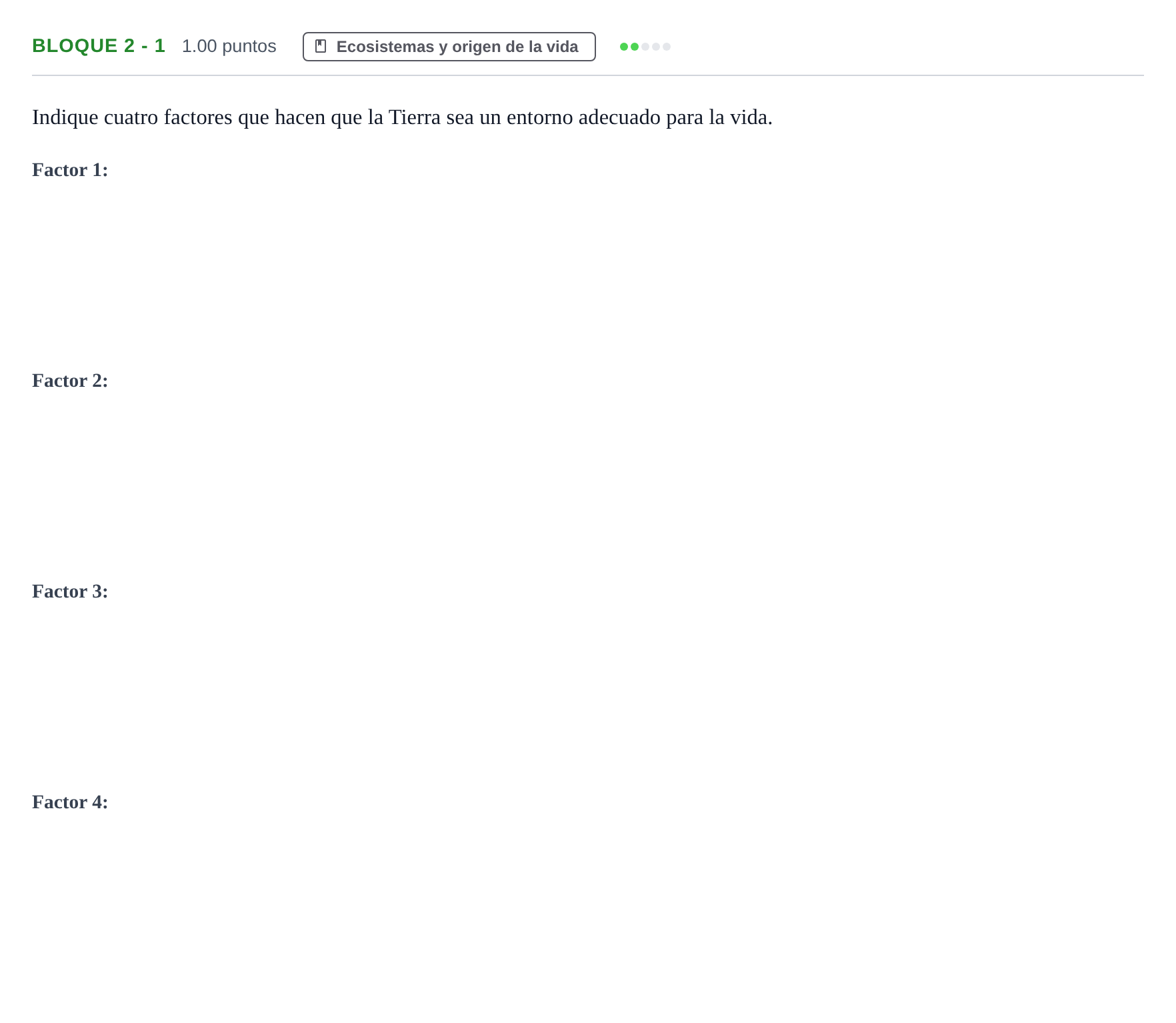The width and height of the screenshot is (1176, 1023).
Task: Click the 1.00 puntos label
Action: (x=229, y=46)
